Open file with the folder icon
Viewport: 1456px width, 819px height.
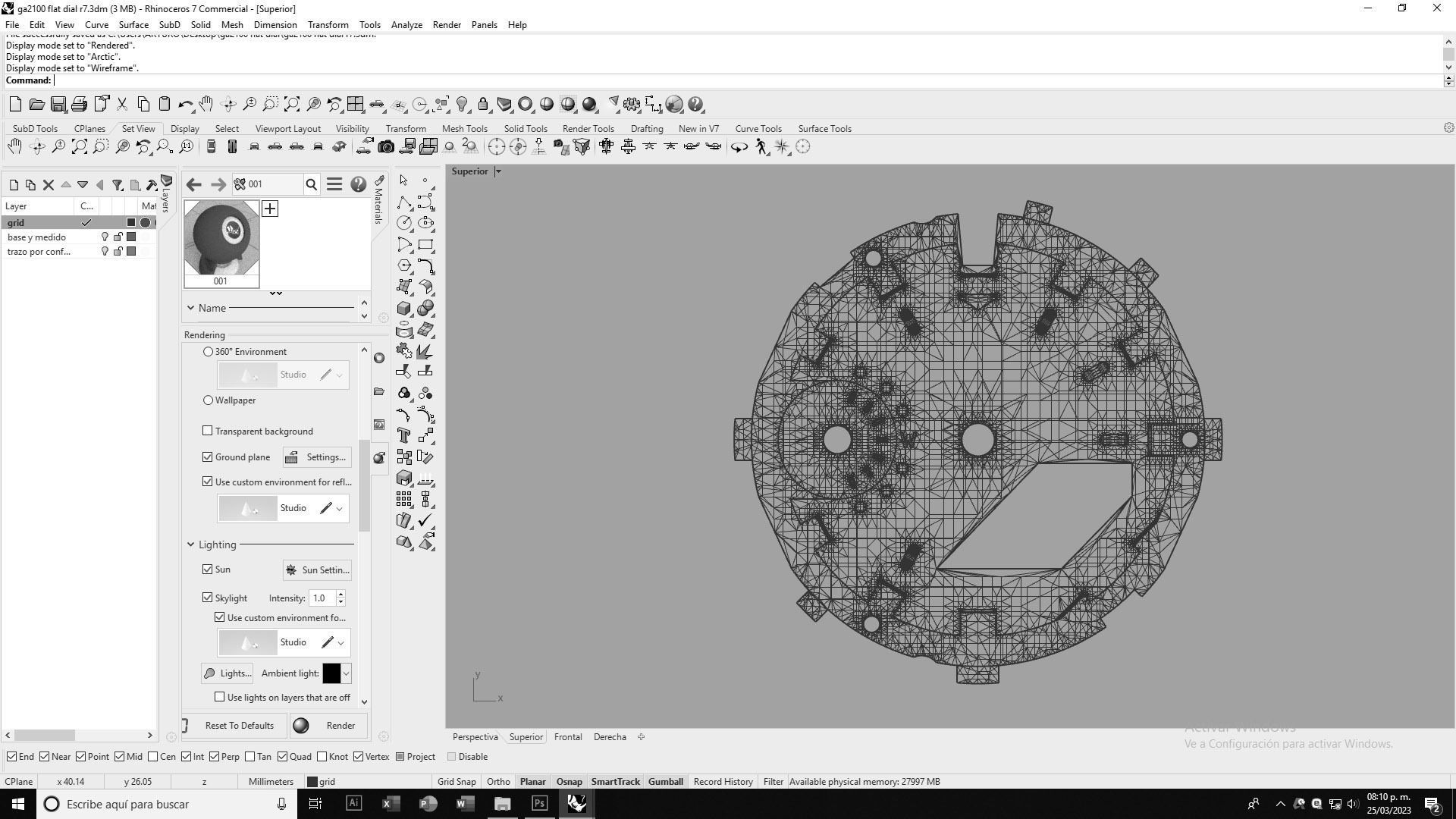pos(36,105)
